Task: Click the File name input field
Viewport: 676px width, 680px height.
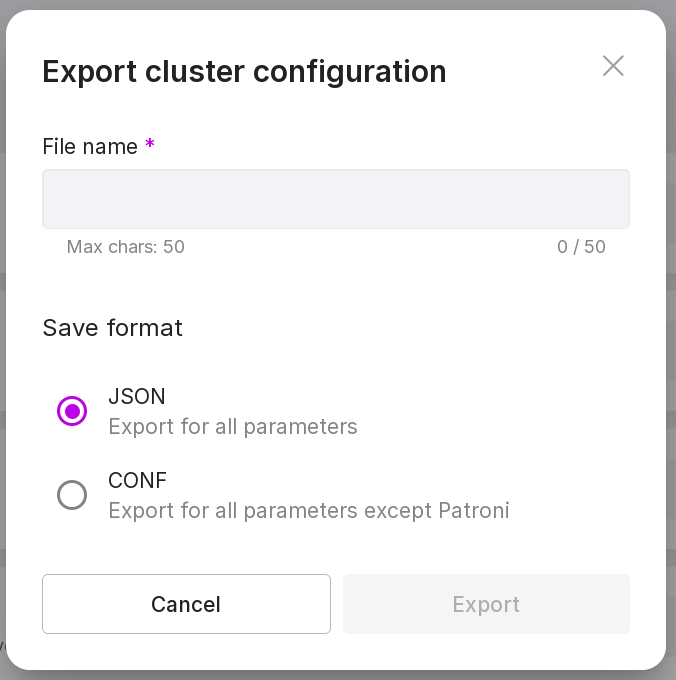Action: pos(336,199)
